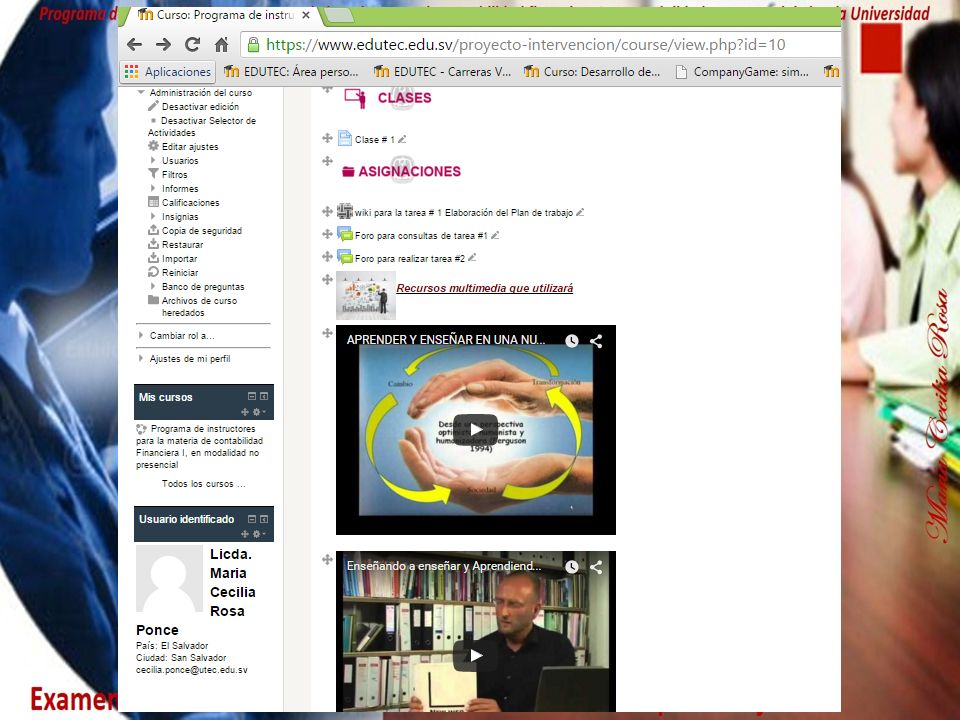The image size is (960, 720).
Task: Open Copia de seguridad
Action: pos(201,231)
